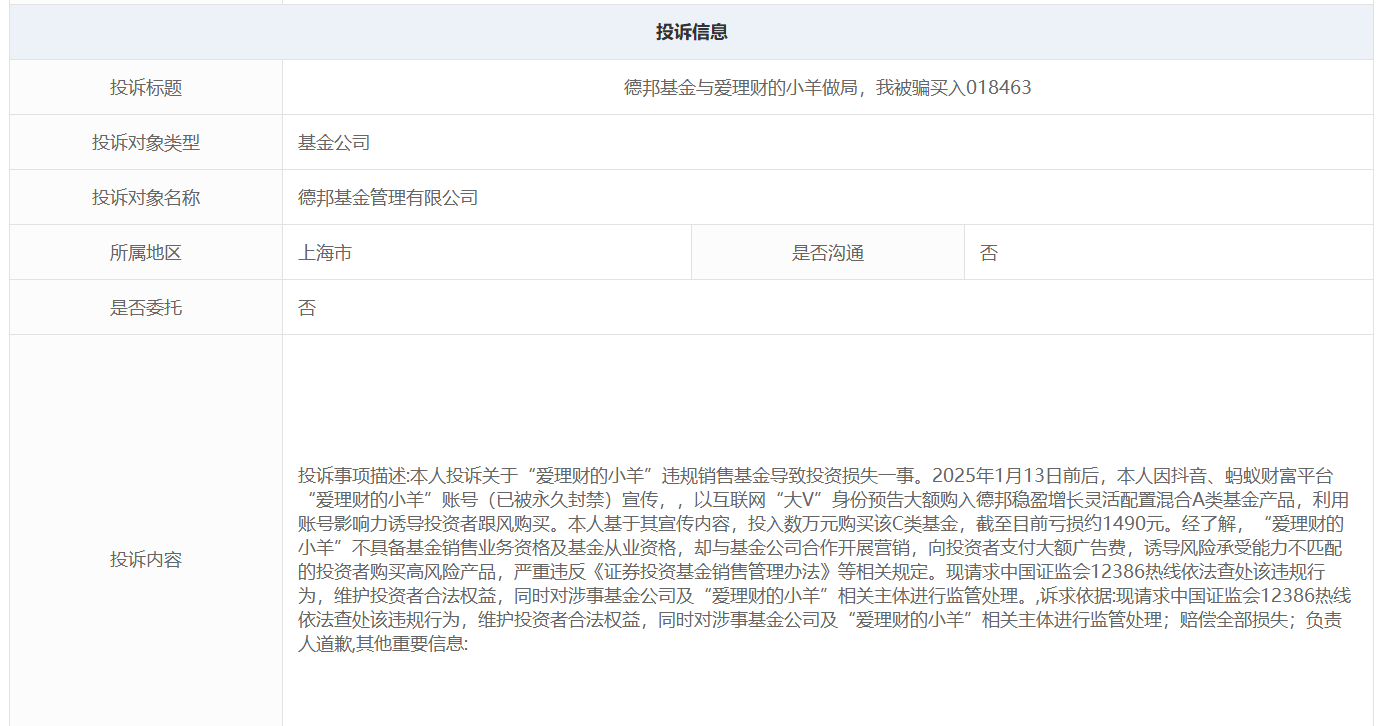Click the 上海市 region value
The height and width of the screenshot is (726, 1391).
[325, 253]
